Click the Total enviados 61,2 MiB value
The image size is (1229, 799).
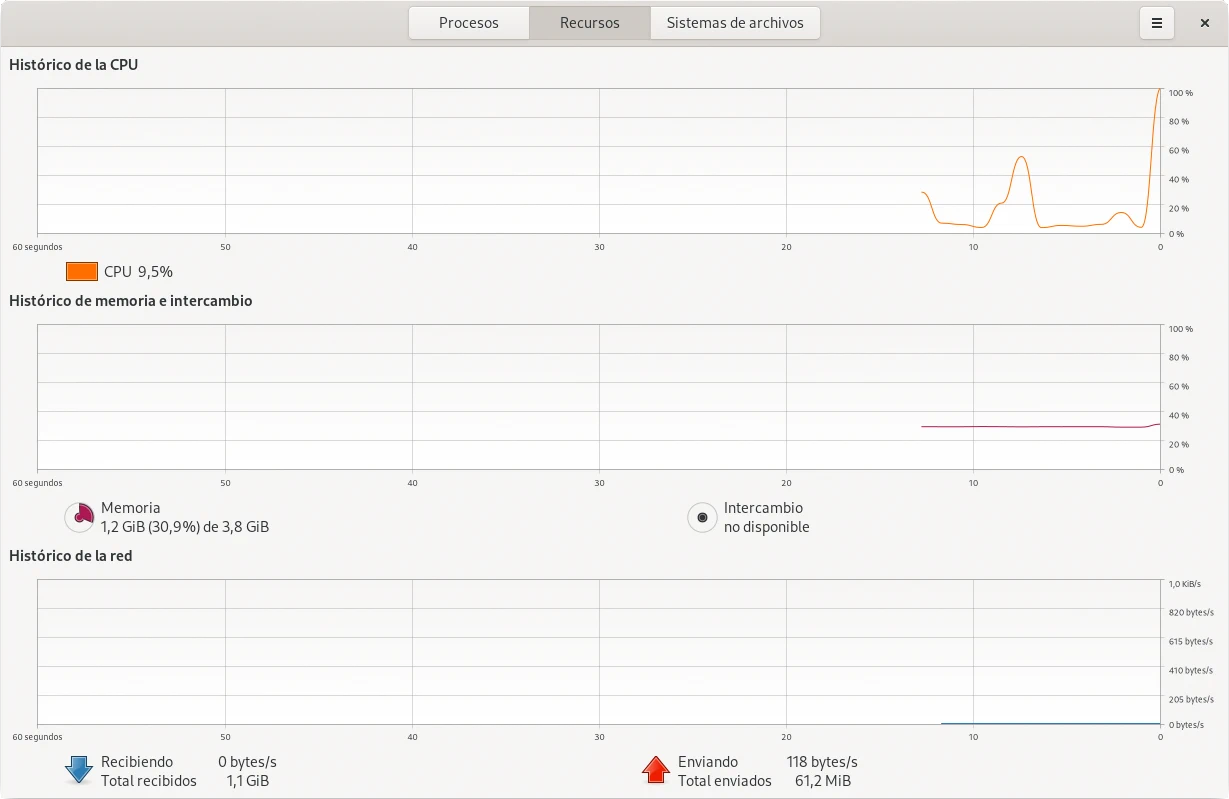coord(822,781)
